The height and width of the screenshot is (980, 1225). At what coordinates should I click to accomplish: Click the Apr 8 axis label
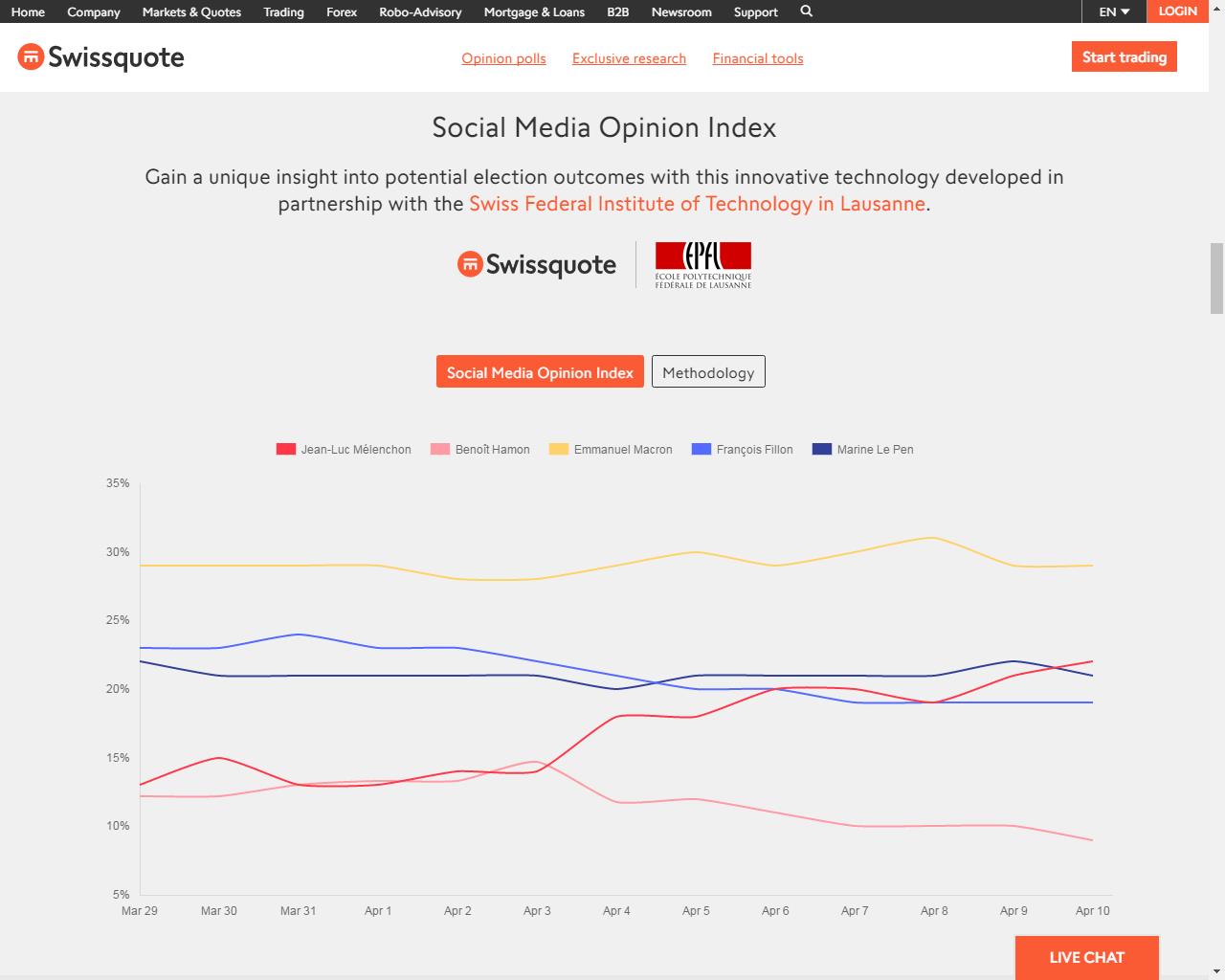pyautogui.click(x=934, y=911)
